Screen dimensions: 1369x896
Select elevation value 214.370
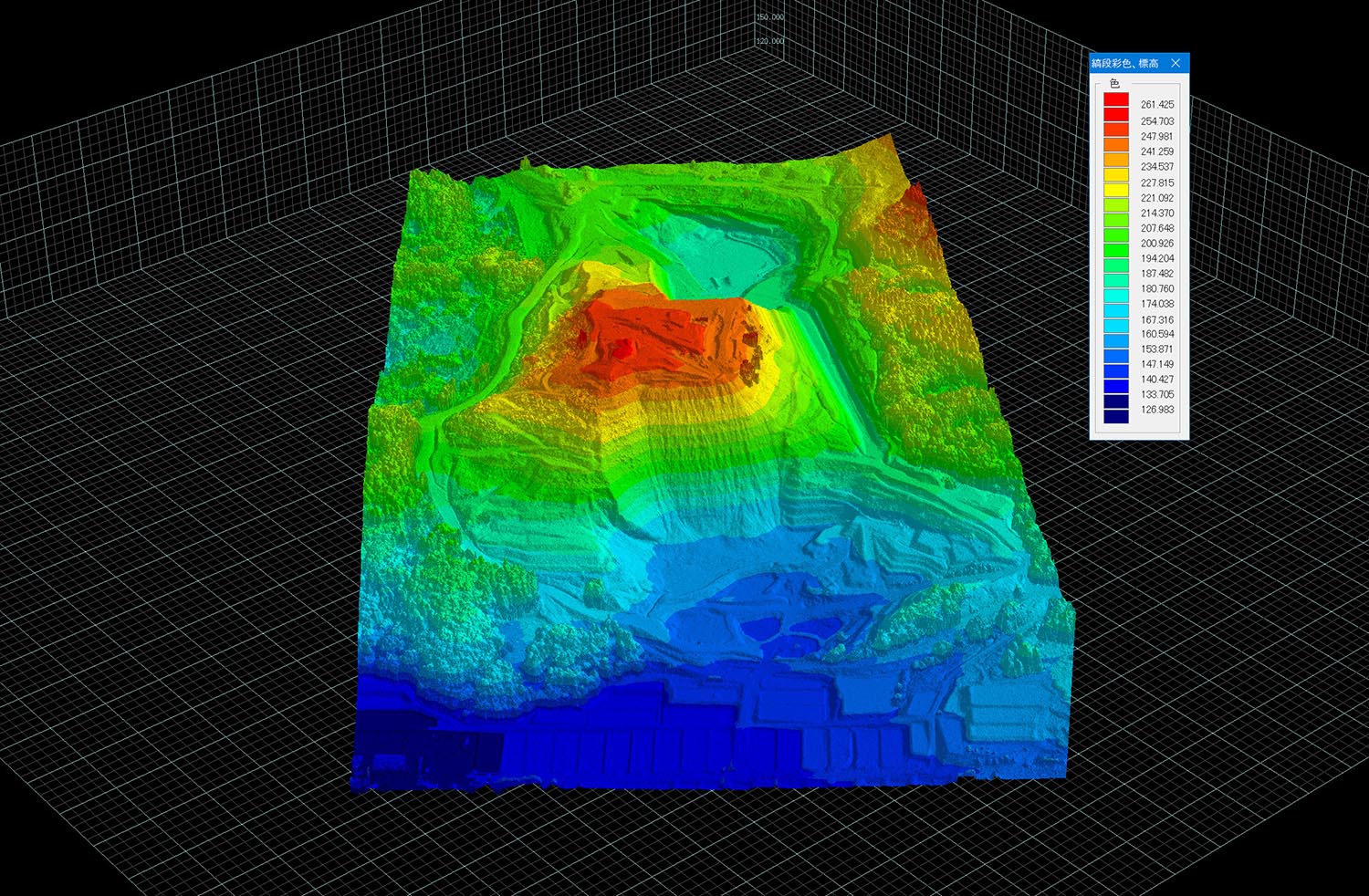(x=1157, y=213)
